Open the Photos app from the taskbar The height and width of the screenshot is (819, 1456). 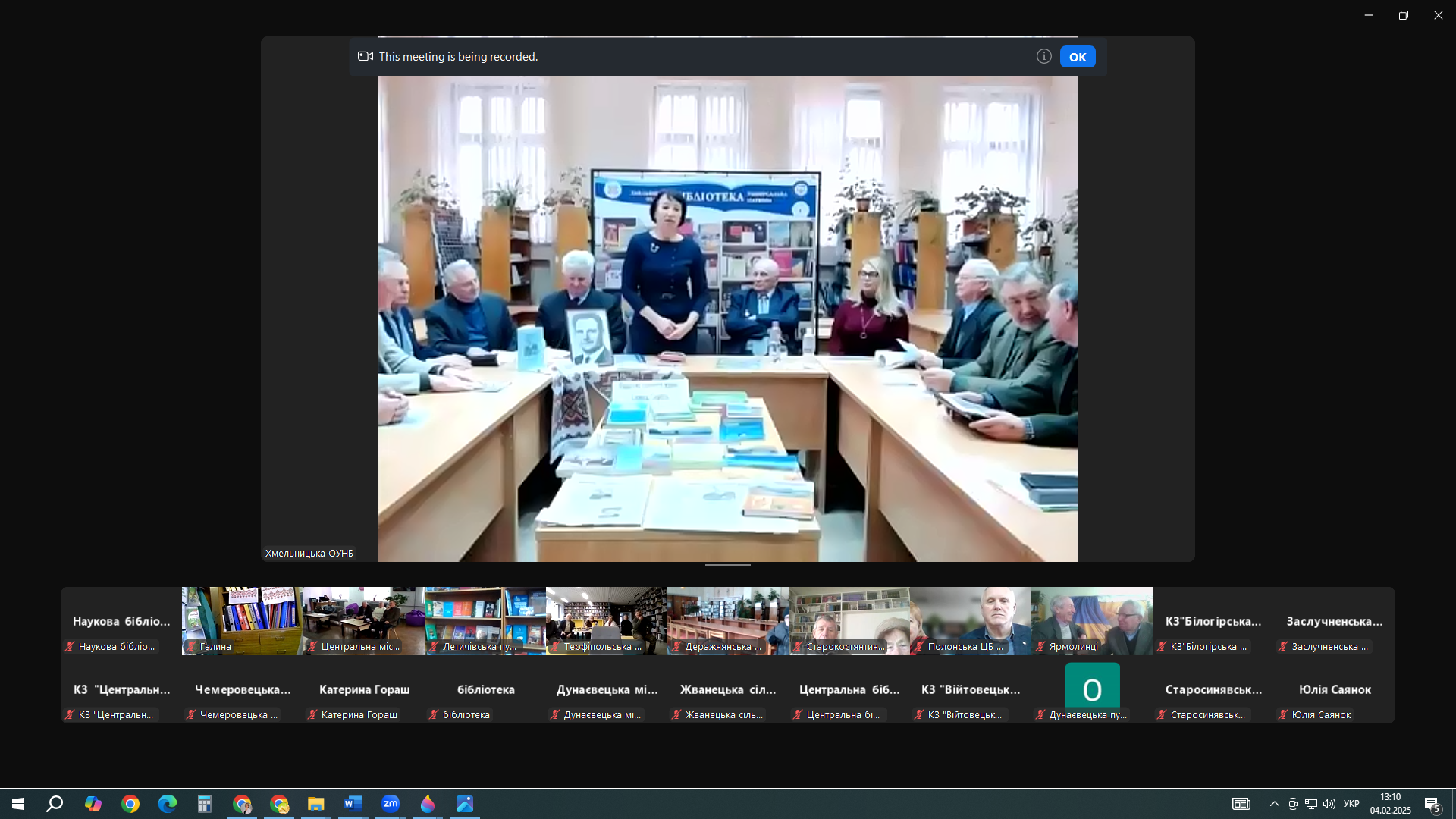pyautogui.click(x=465, y=804)
